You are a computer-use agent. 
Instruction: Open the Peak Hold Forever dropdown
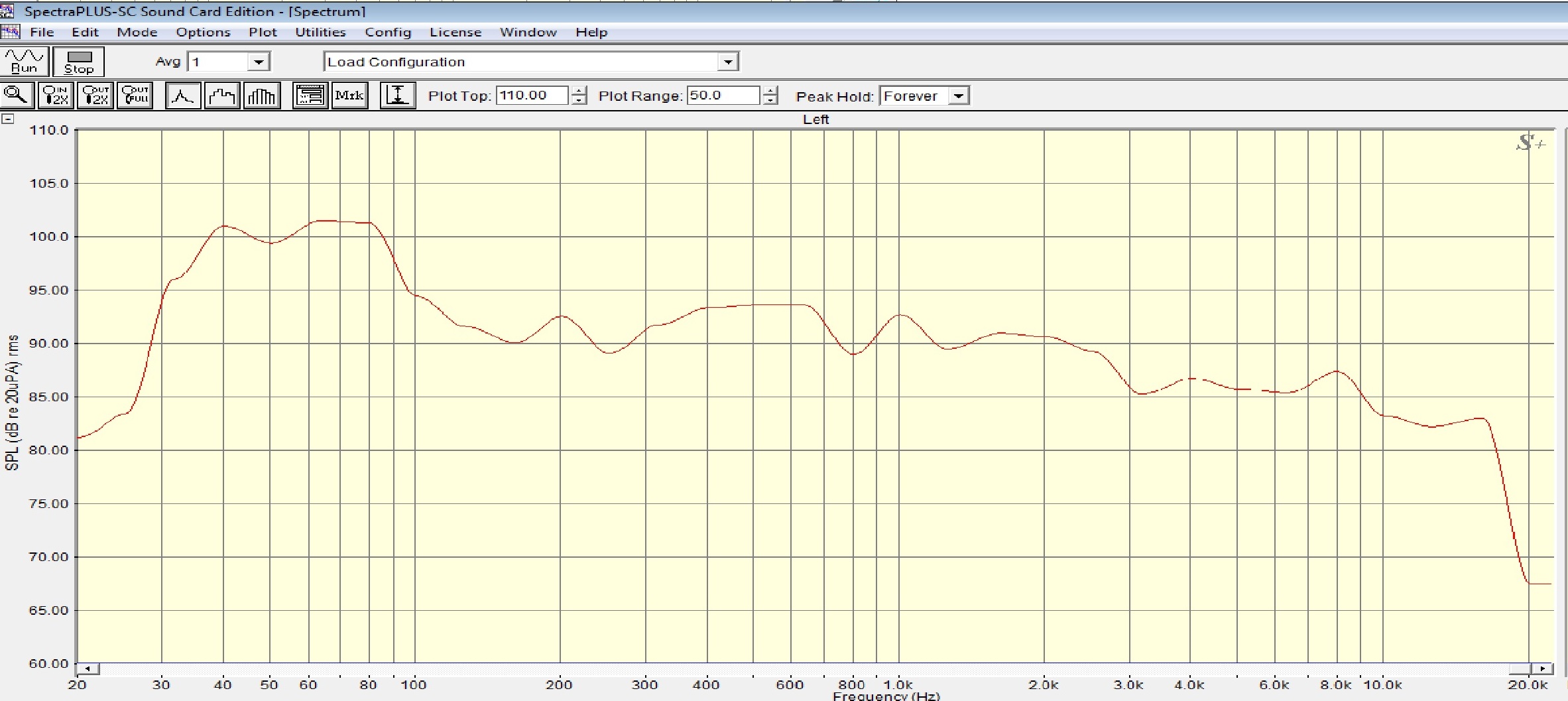(958, 96)
